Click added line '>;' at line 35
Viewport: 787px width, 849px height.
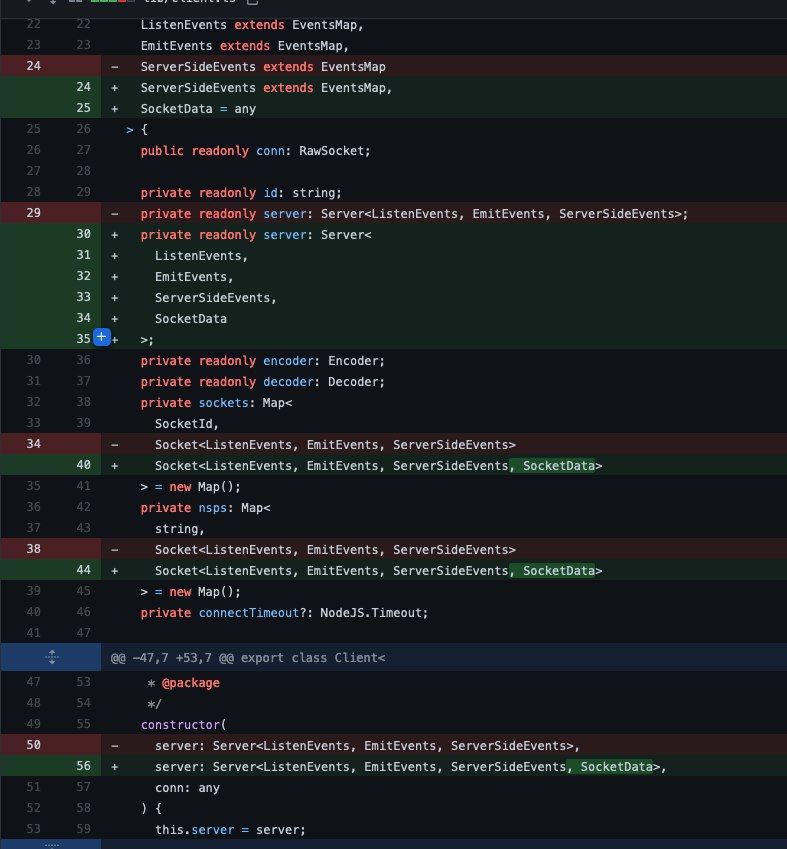[x=147, y=340]
